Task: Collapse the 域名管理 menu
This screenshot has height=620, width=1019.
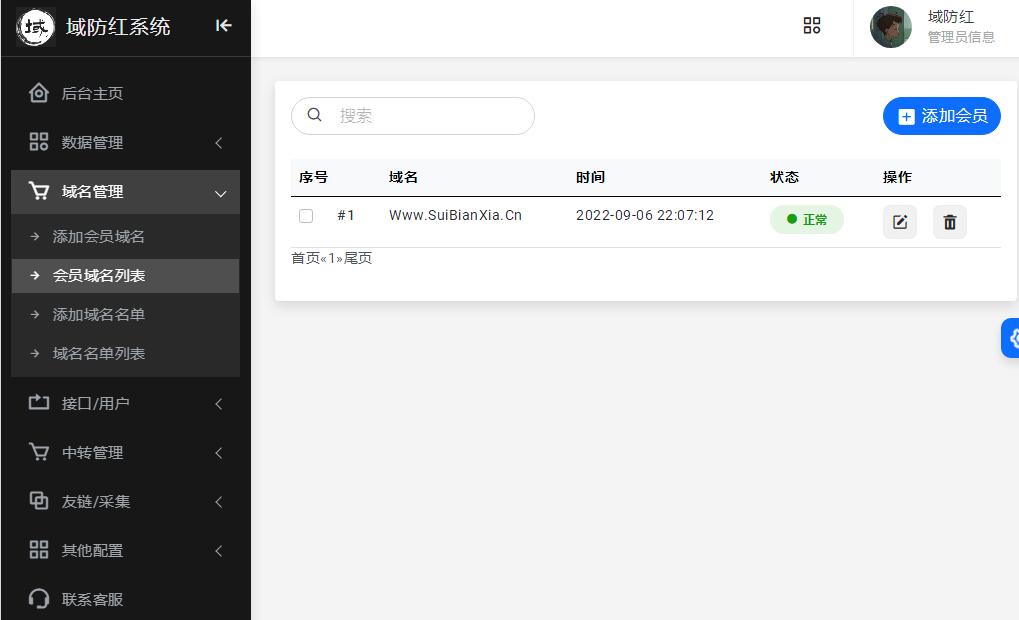Action: click(x=125, y=192)
